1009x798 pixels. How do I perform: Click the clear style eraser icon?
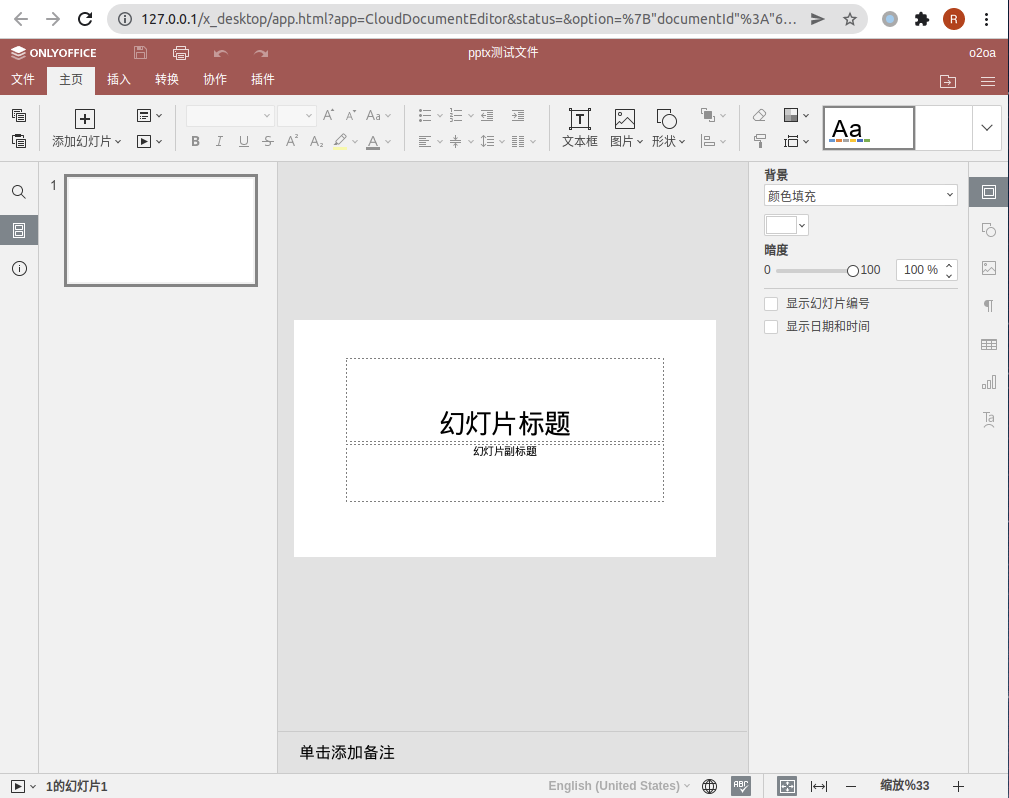click(759, 116)
